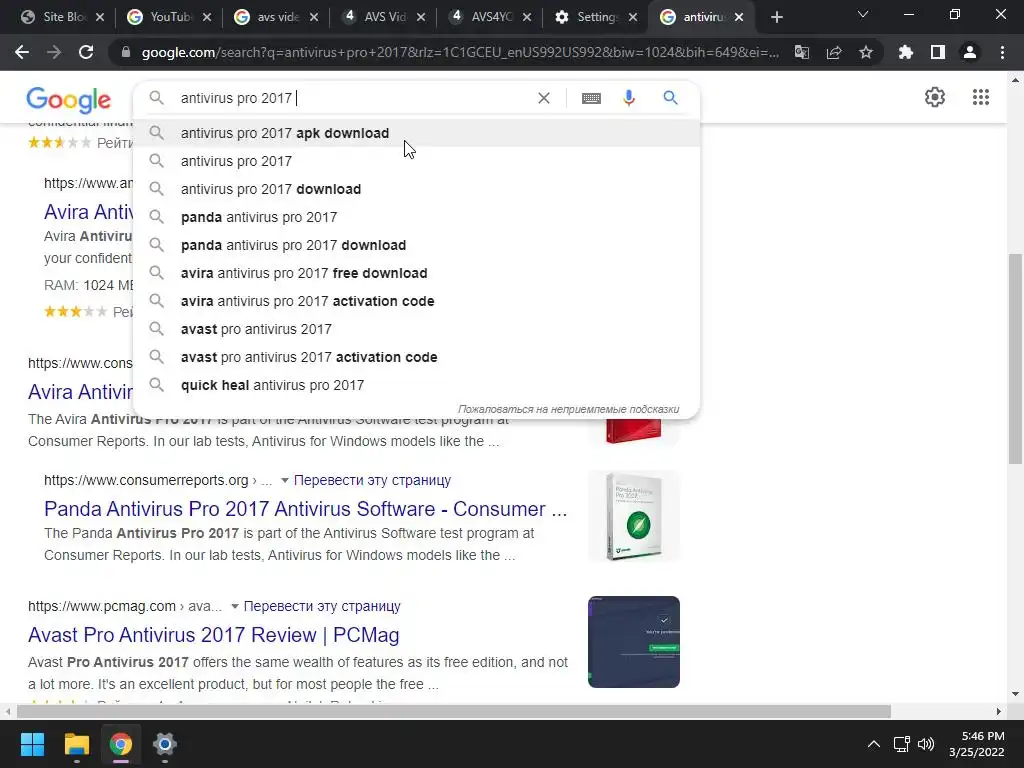Open the clock showing 5:46 PM
This screenshot has width=1024, height=768.
[977, 744]
